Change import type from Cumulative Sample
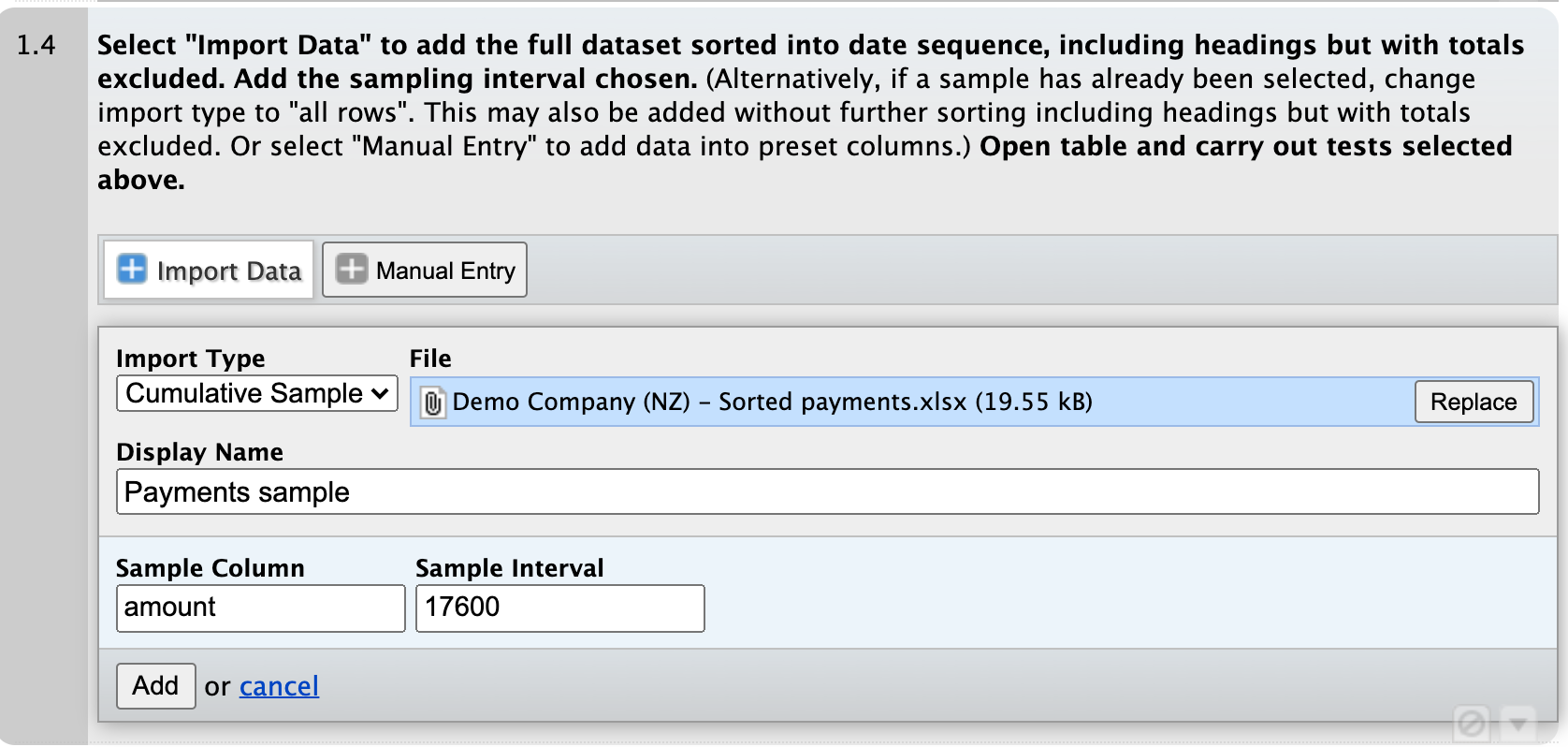This screenshot has width=1568, height=747. coord(256,393)
